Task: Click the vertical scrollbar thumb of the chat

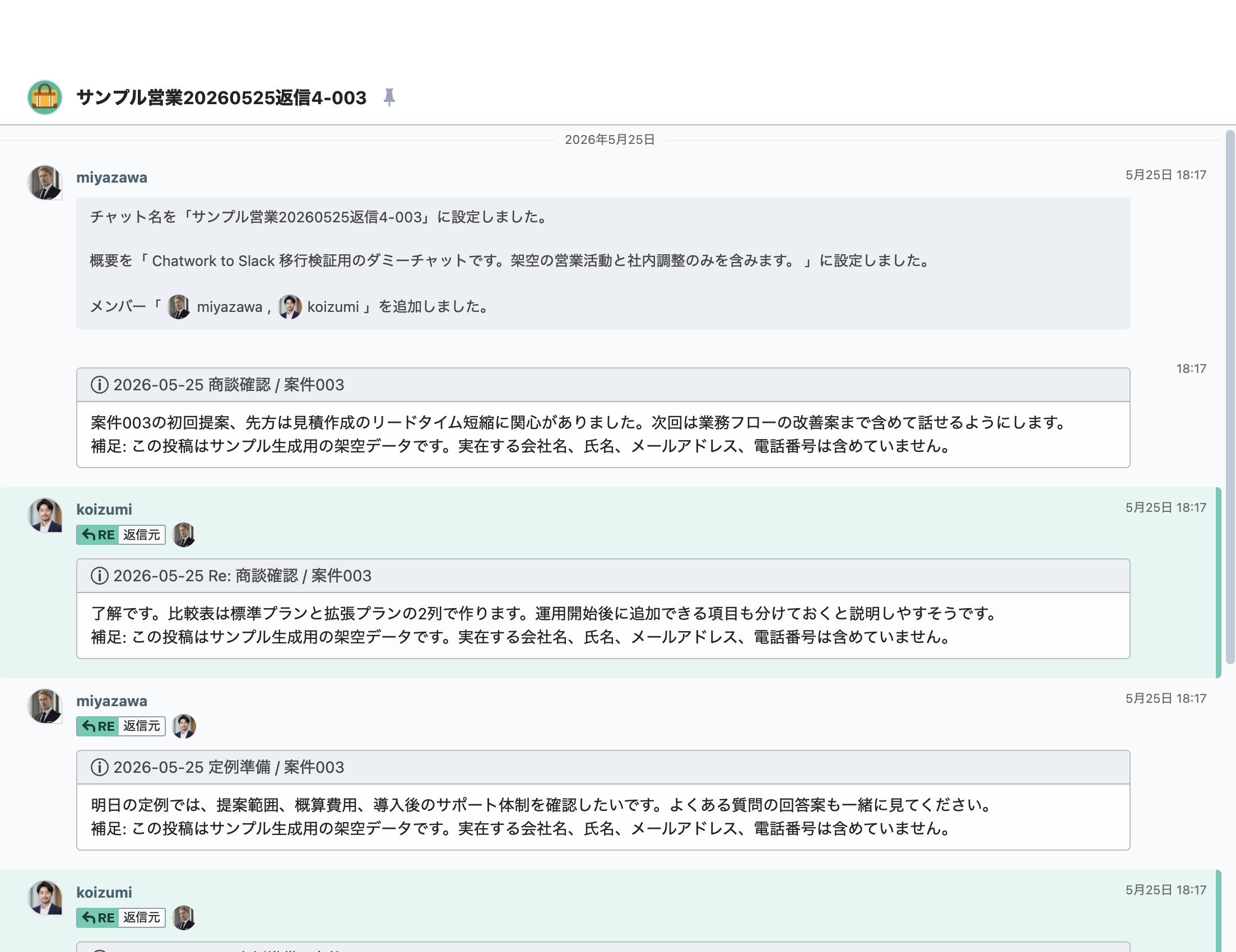Action: [1230, 397]
